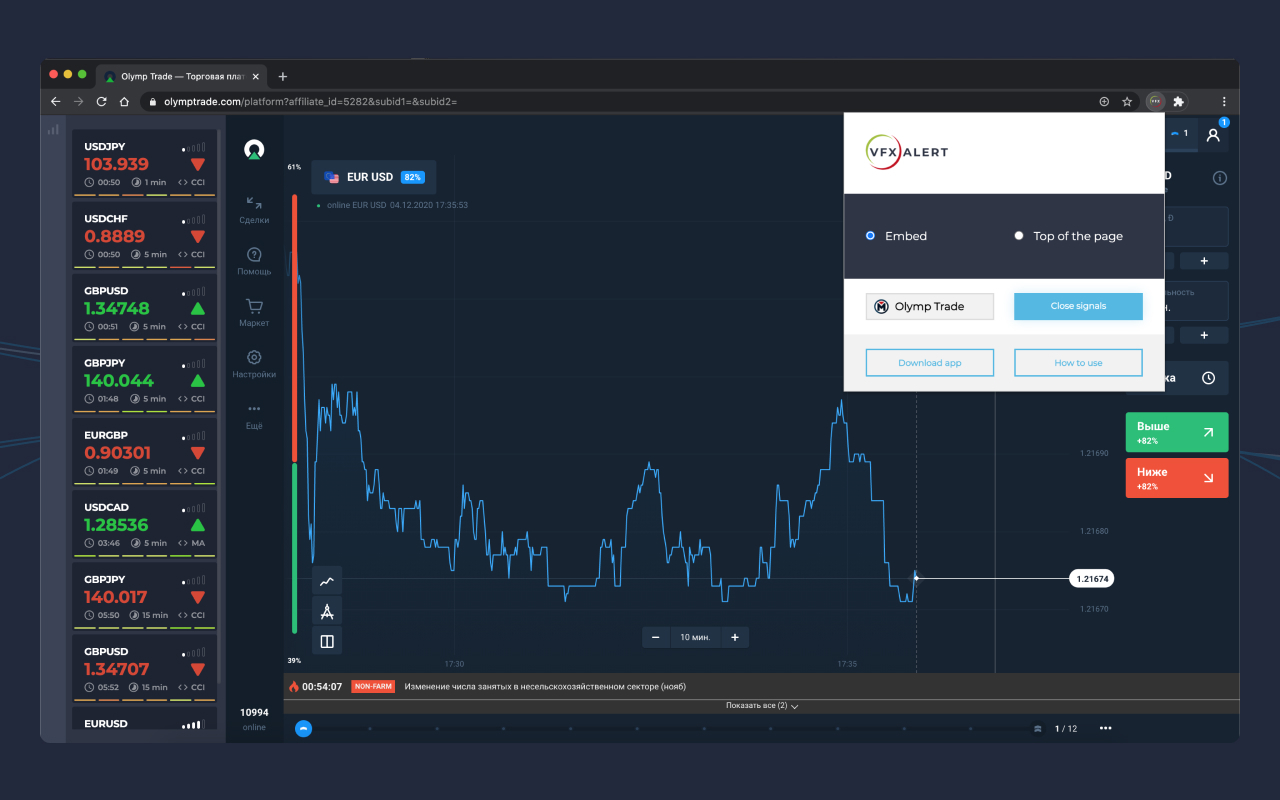This screenshot has height=800, width=1280.
Task: Zoom in chart timeframe with plus
Action: [x=735, y=637]
